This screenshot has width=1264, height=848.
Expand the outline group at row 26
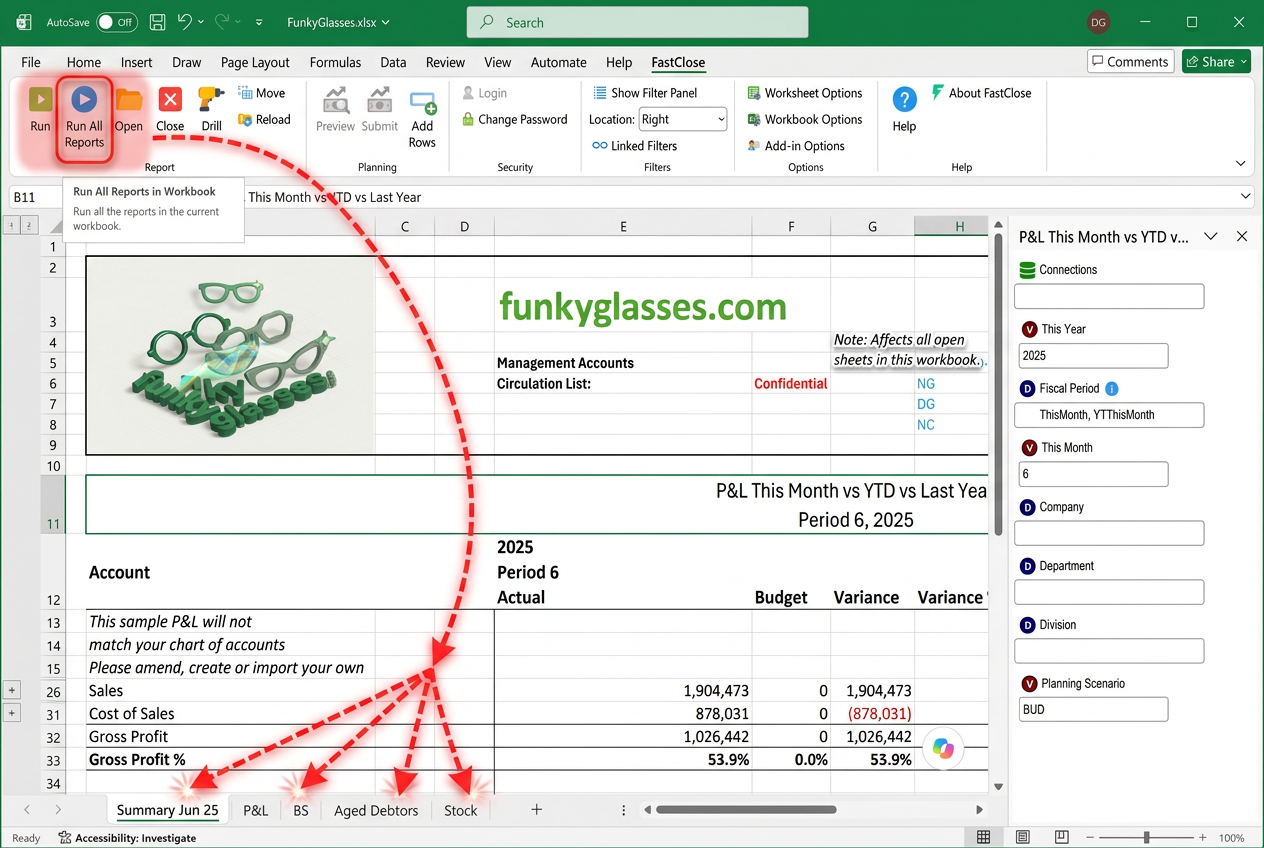12,691
